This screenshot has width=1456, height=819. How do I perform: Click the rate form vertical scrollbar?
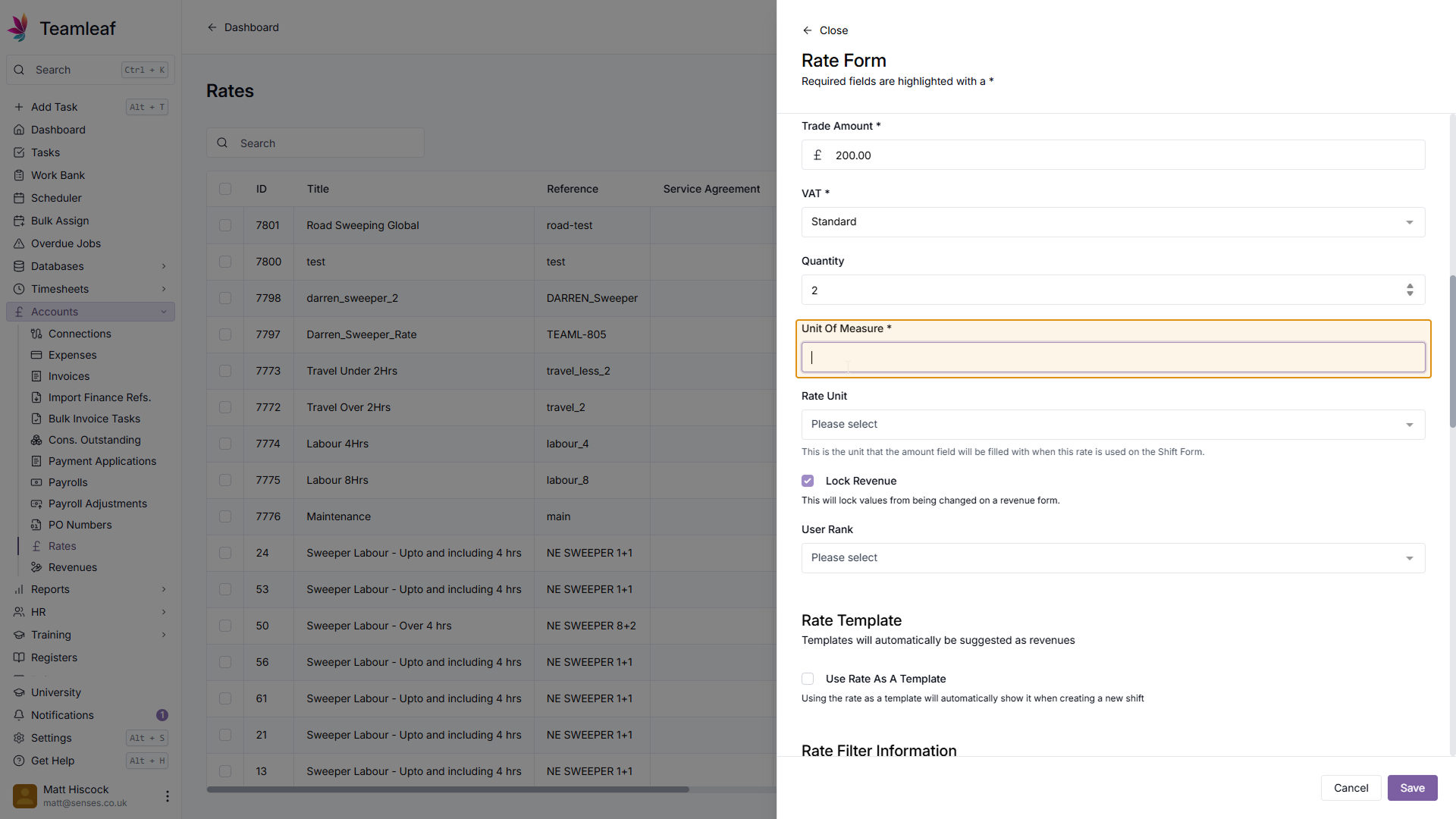pyautogui.click(x=1451, y=350)
